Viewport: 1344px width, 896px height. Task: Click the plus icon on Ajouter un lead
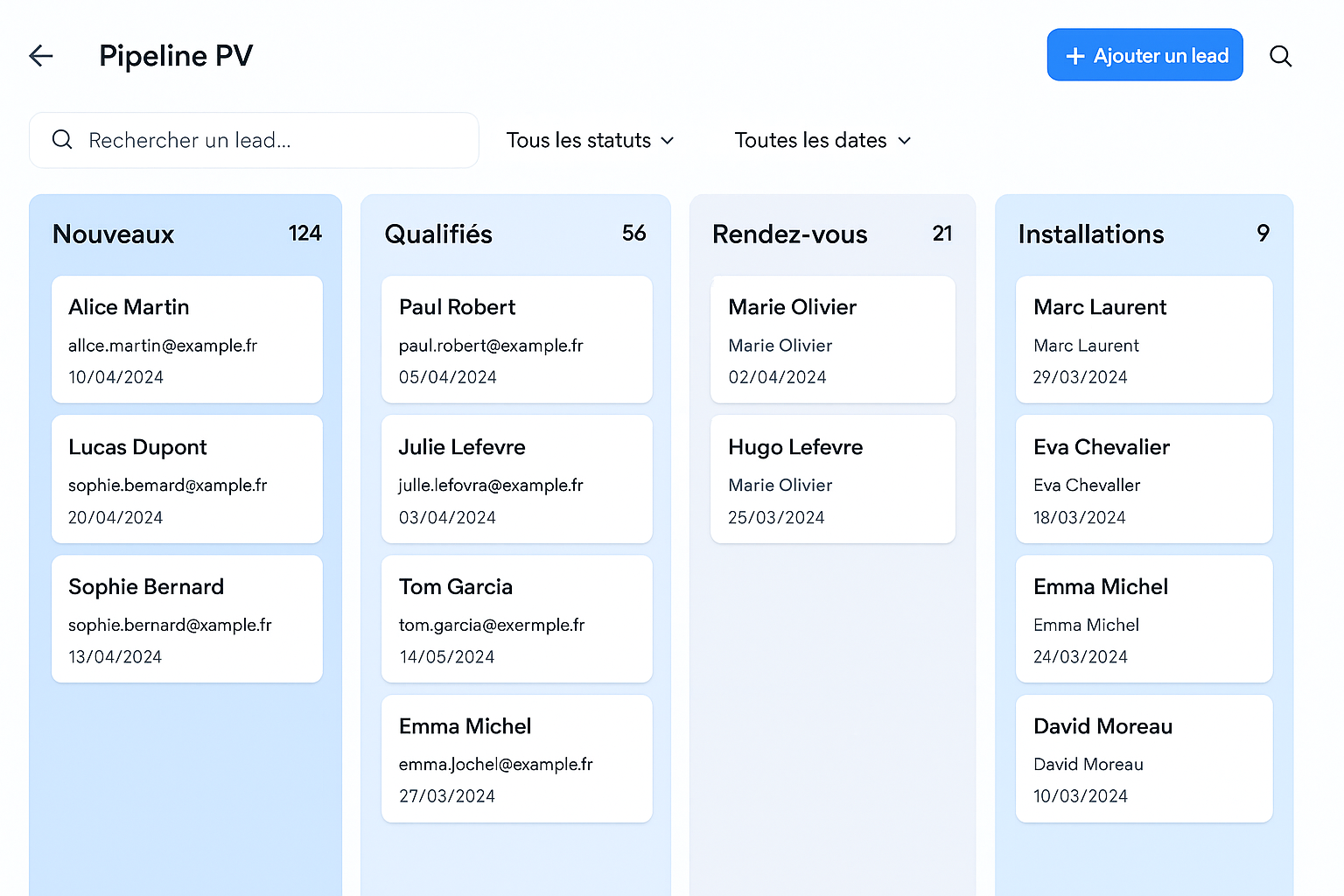[x=1074, y=56]
